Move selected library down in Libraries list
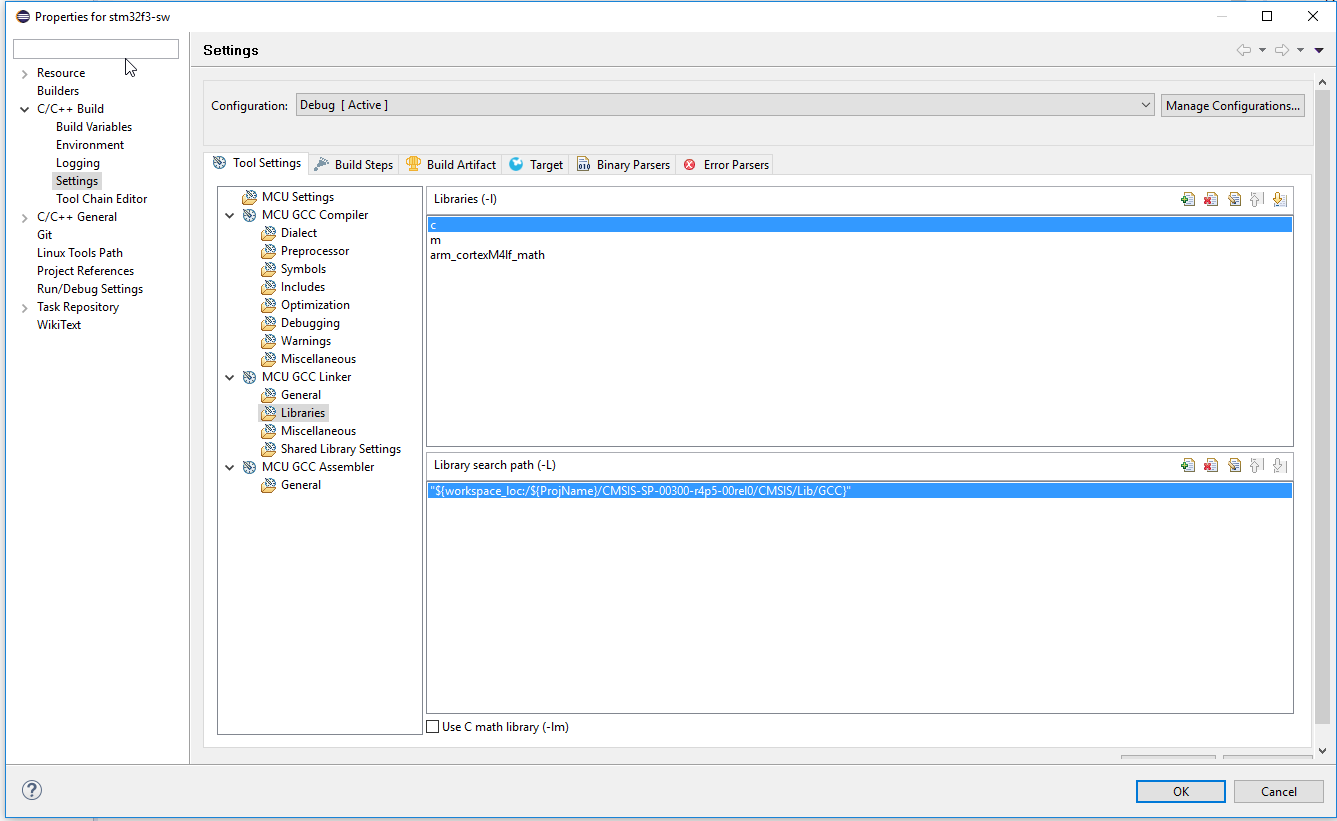The width and height of the screenshot is (1337, 821). pos(1280,199)
